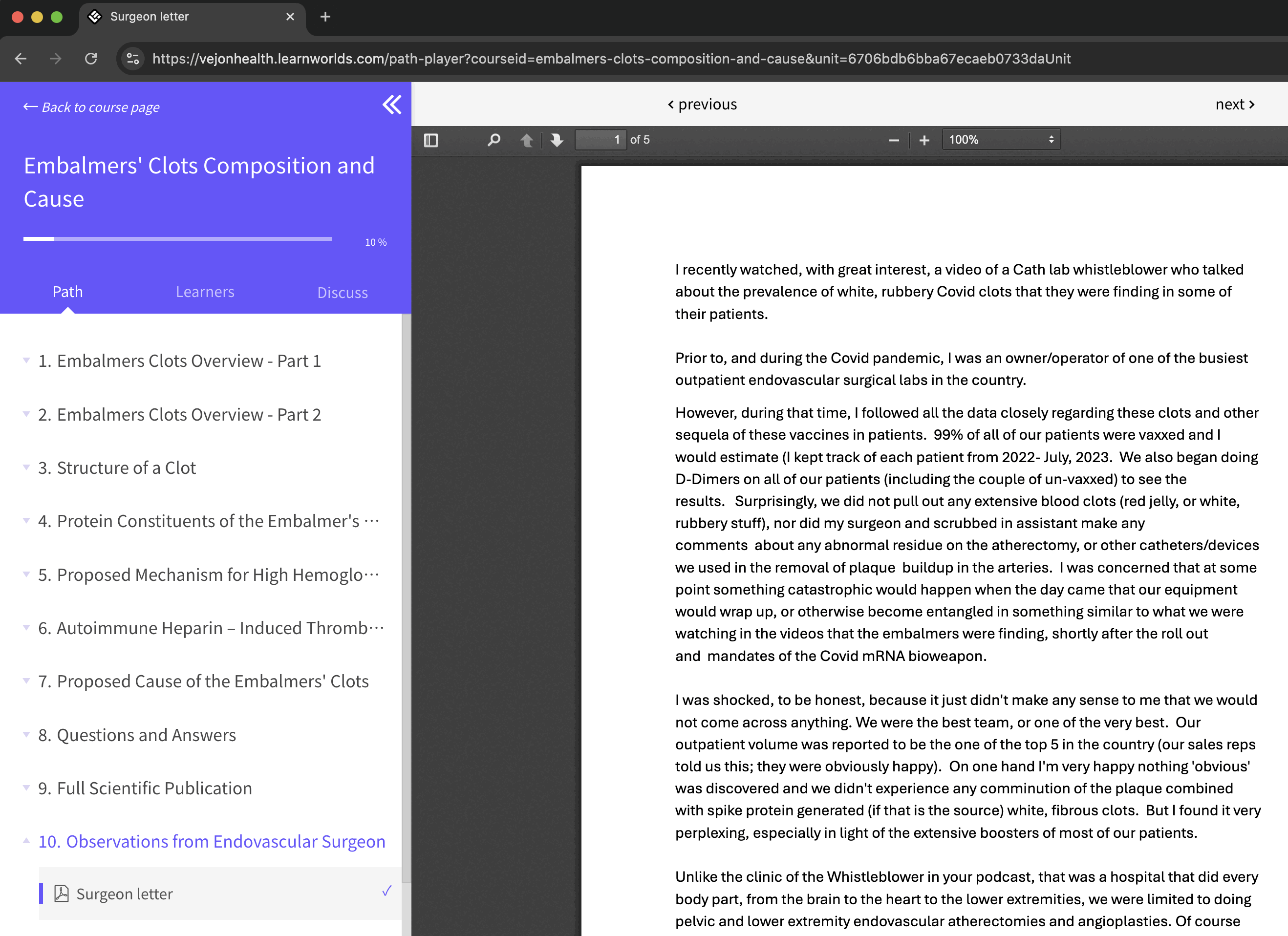Click the course progress bar
Viewport: 1288px width, 936px height.
(x=177, y=239)
